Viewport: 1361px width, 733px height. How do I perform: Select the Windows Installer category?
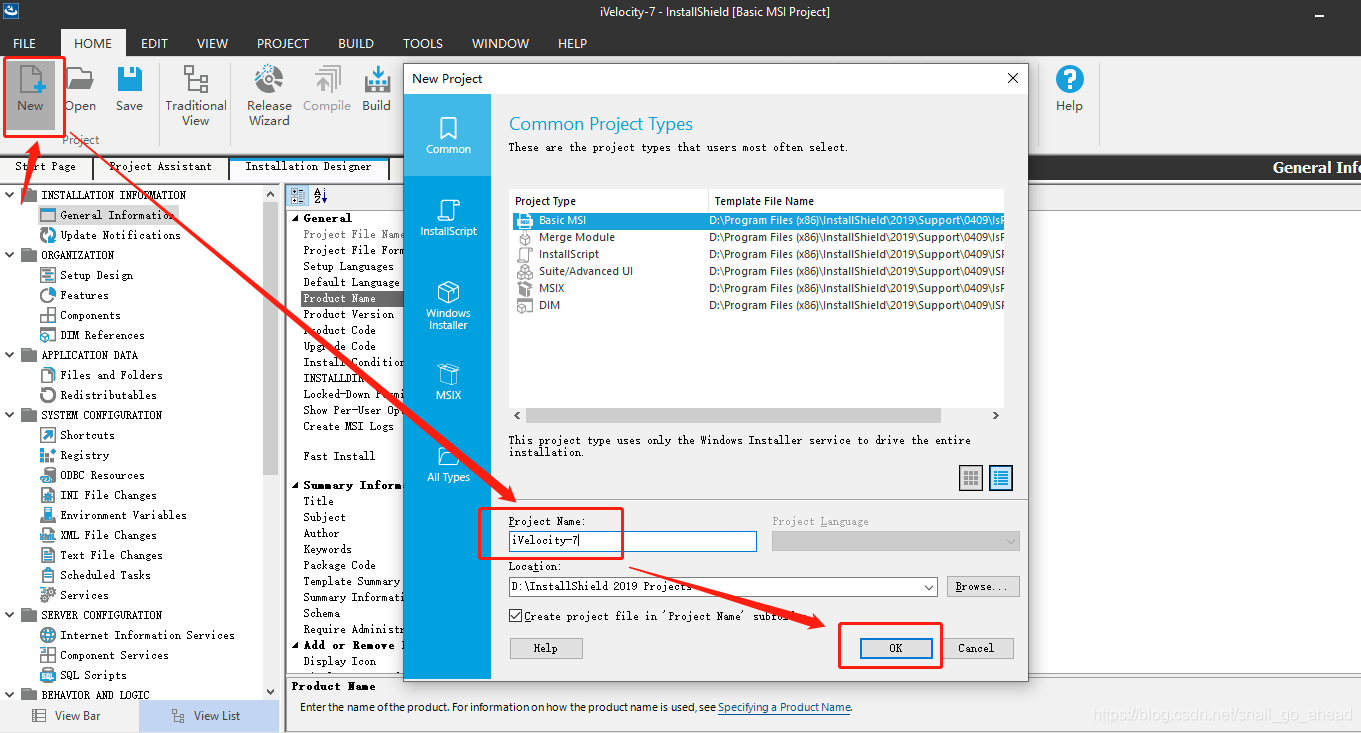tap(448, 304)
